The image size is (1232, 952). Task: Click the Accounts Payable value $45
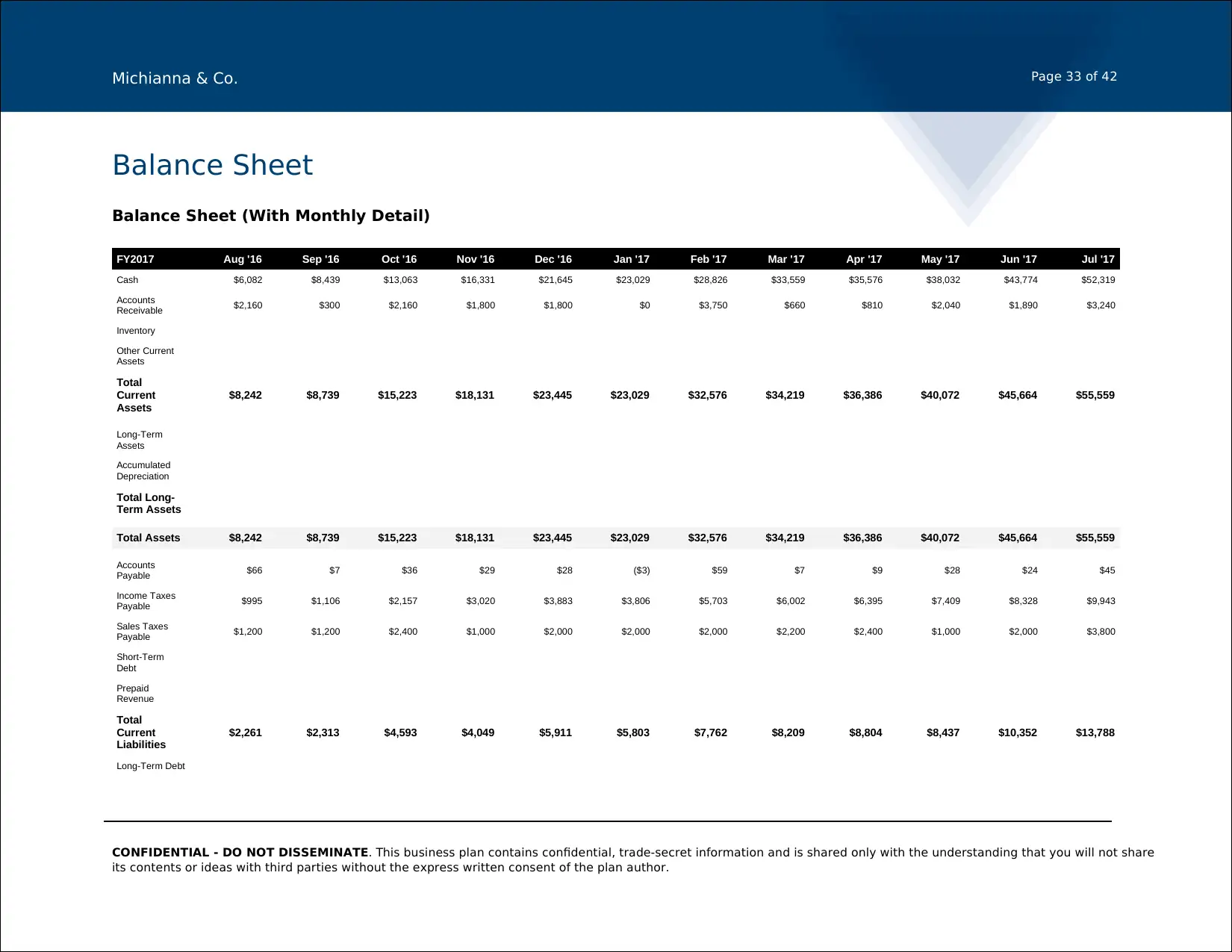(x=1107, y=570)
